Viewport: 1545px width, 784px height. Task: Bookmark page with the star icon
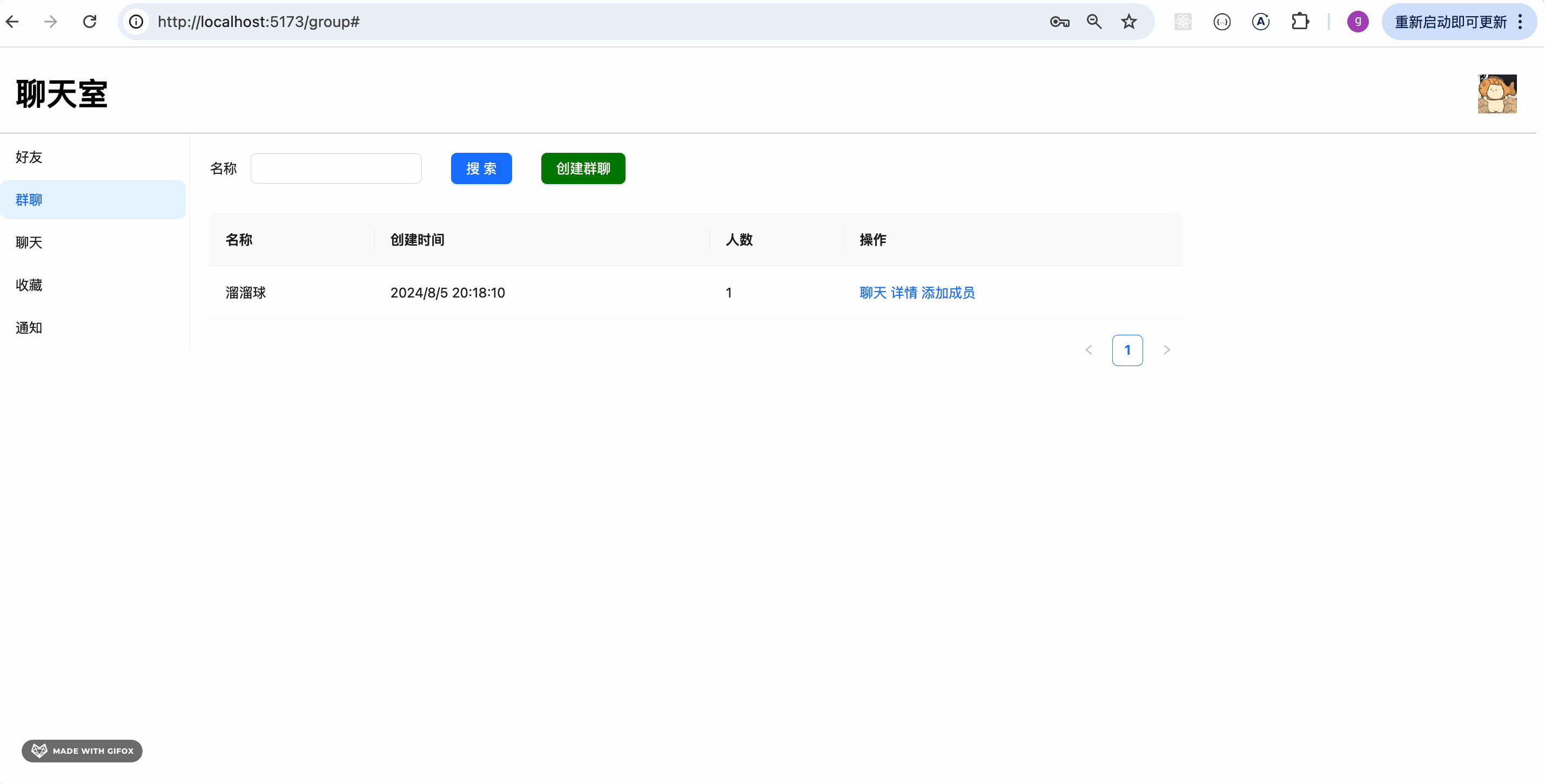[x=1128, y=22]
